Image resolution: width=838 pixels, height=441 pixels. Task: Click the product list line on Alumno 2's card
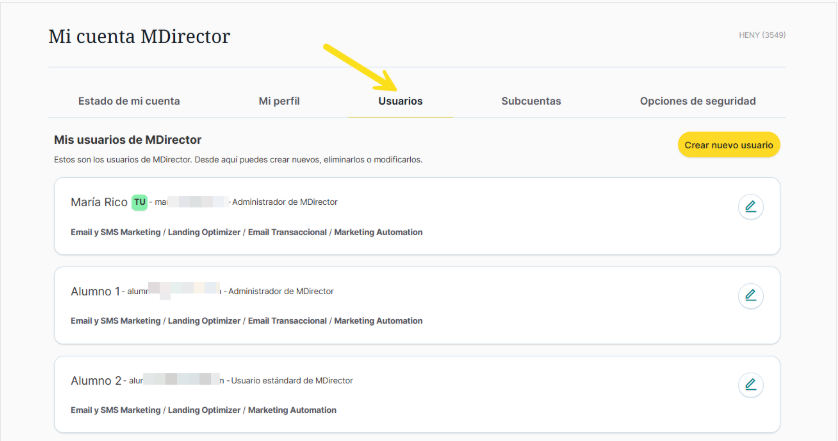point(204,410)
